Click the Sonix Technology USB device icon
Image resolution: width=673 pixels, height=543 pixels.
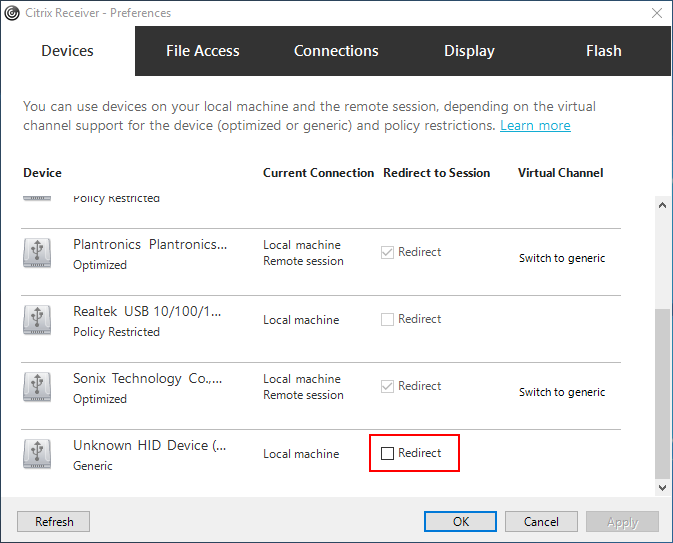pos(37,387)
